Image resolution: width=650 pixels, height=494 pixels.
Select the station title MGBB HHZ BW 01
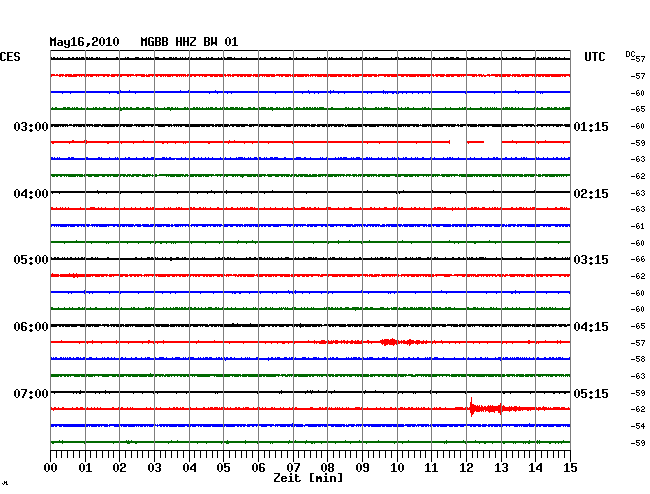(x=189, y=42)
